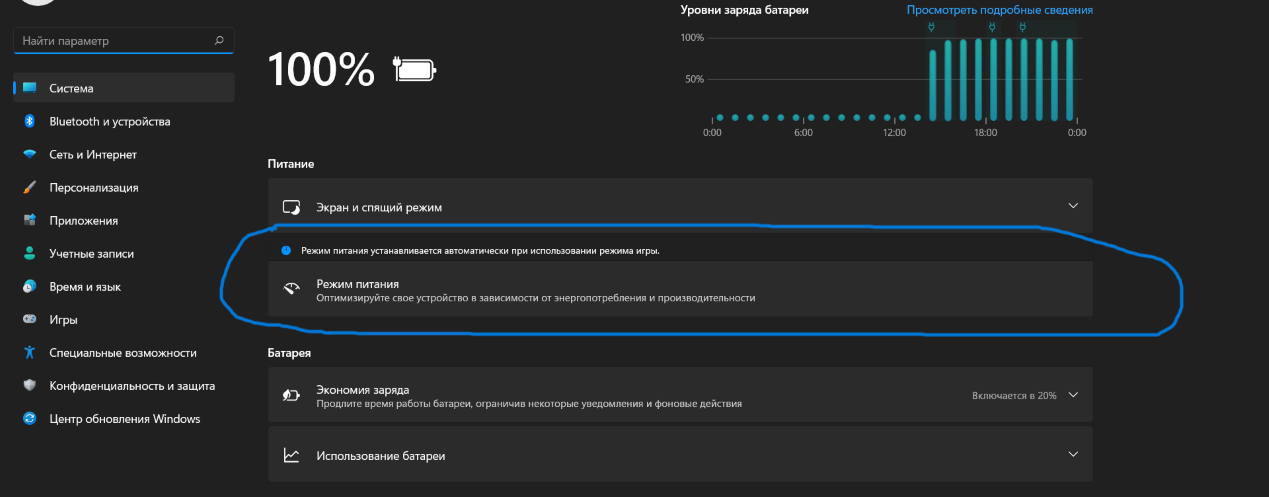Click the search magnifier icon
Screen dimensions: 1269x497
(x=219, y=41)
